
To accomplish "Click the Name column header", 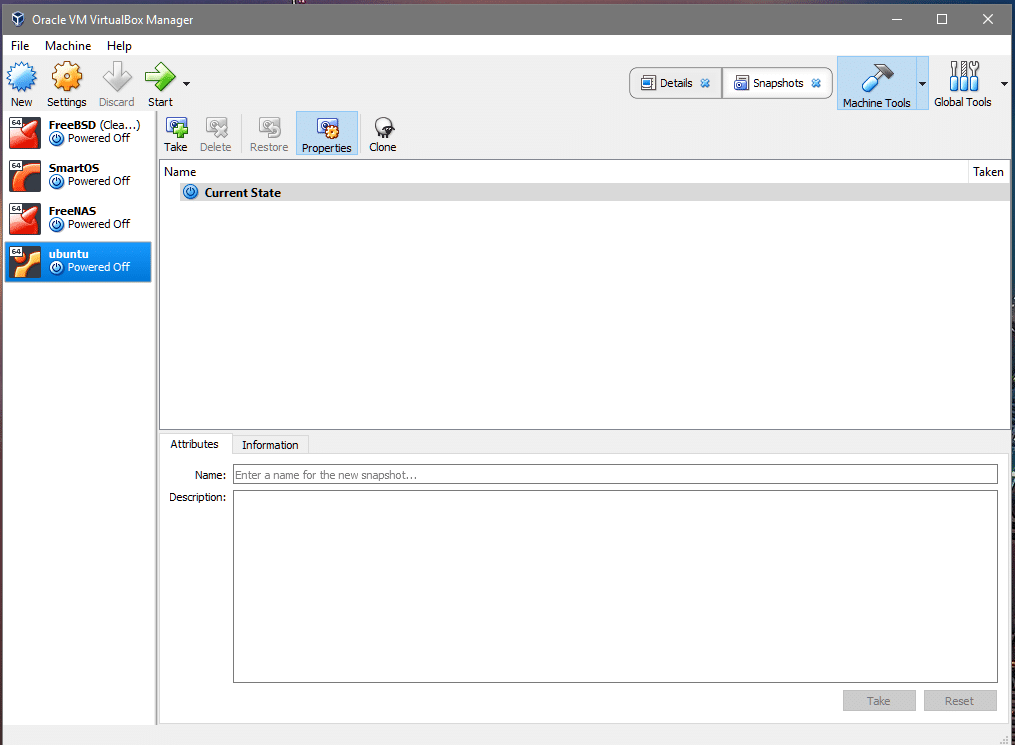I will tap(563, 172).
